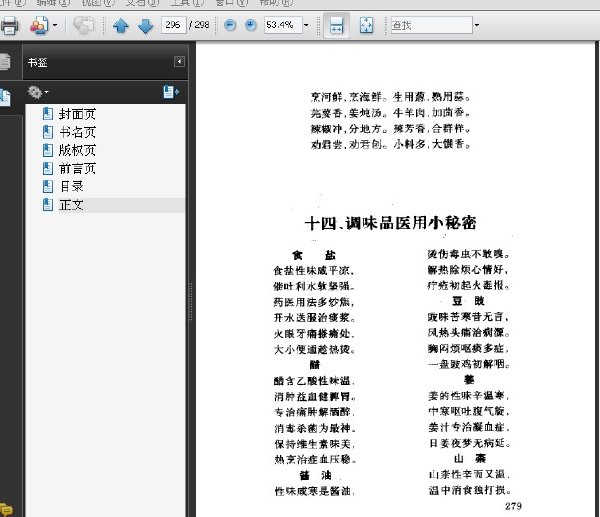Click the 书签 panel title

pyautogui.click(x=38, y=62)
